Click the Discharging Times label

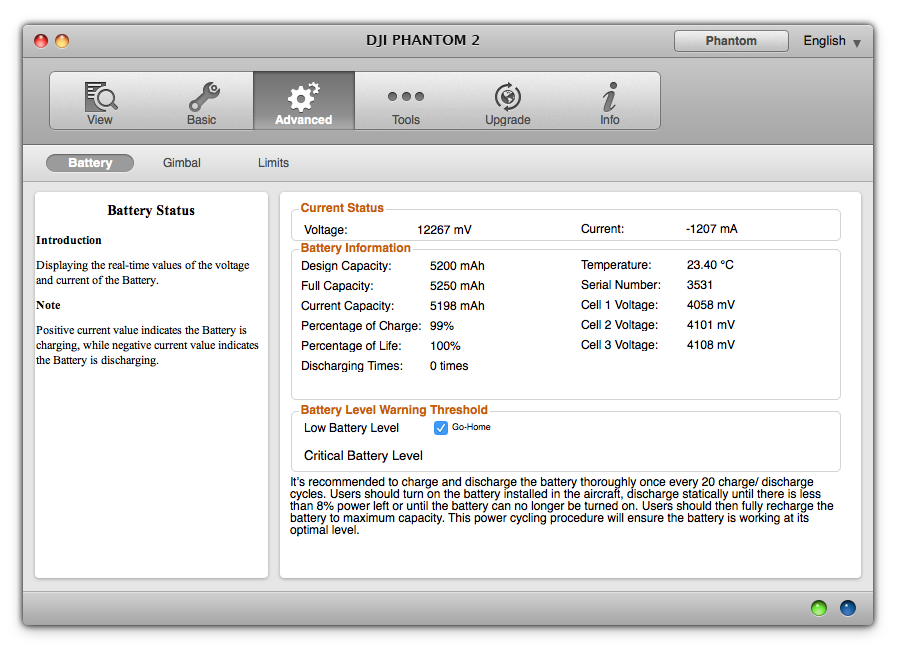pos(352,366)
